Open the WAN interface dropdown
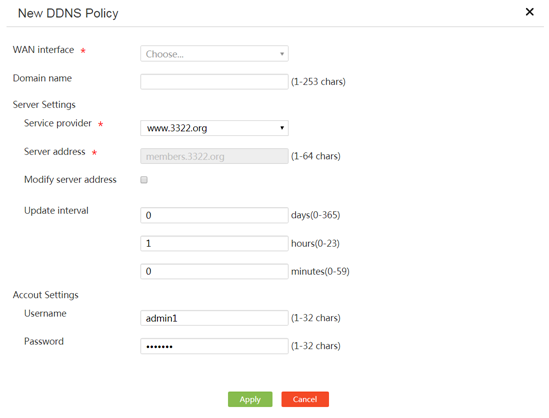 [214, 54]
